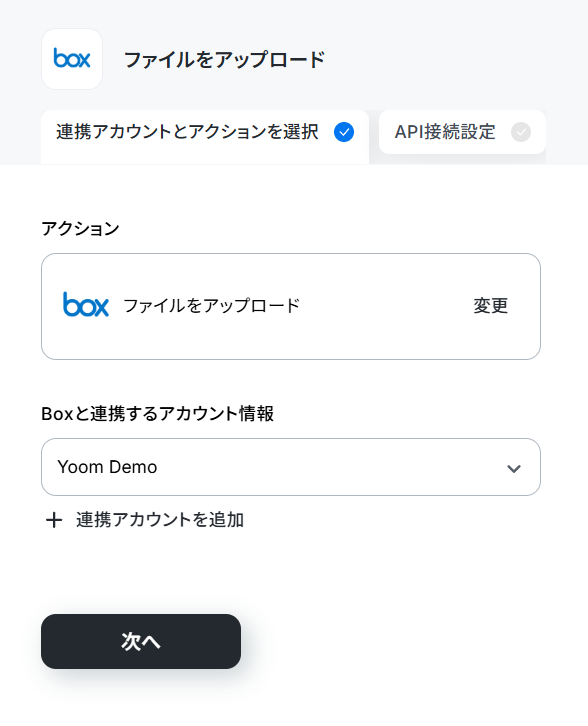Click the アクション section label
588x726 pixels.
[81, 228]
